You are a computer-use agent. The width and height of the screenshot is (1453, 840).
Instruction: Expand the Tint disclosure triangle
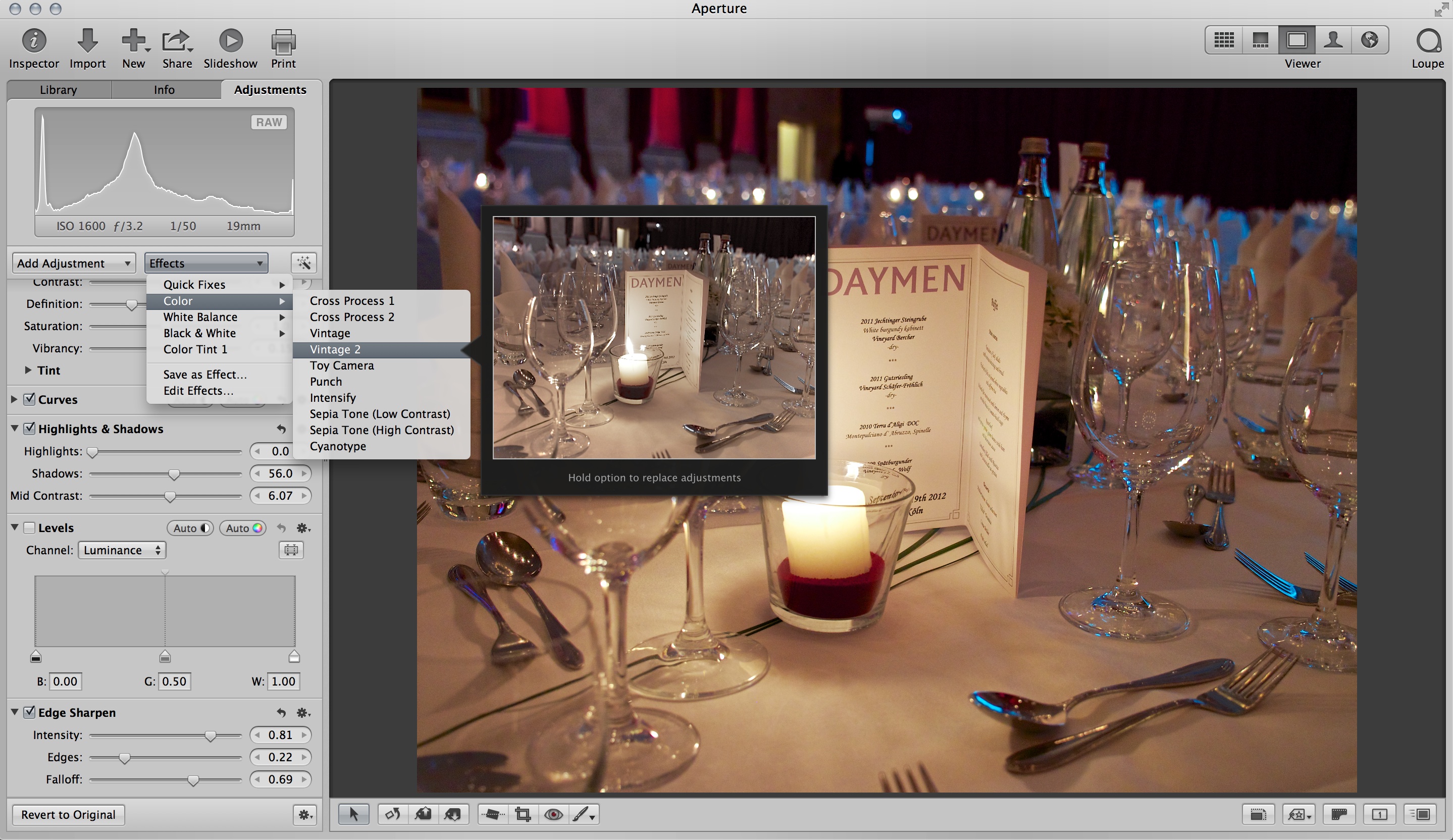pos(28,370)
